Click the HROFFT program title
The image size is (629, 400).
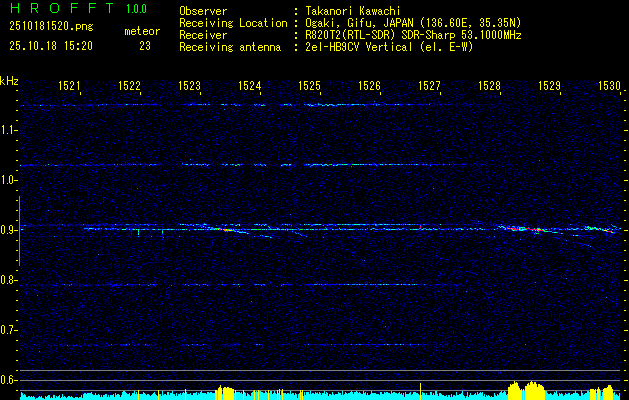(62, 8)
